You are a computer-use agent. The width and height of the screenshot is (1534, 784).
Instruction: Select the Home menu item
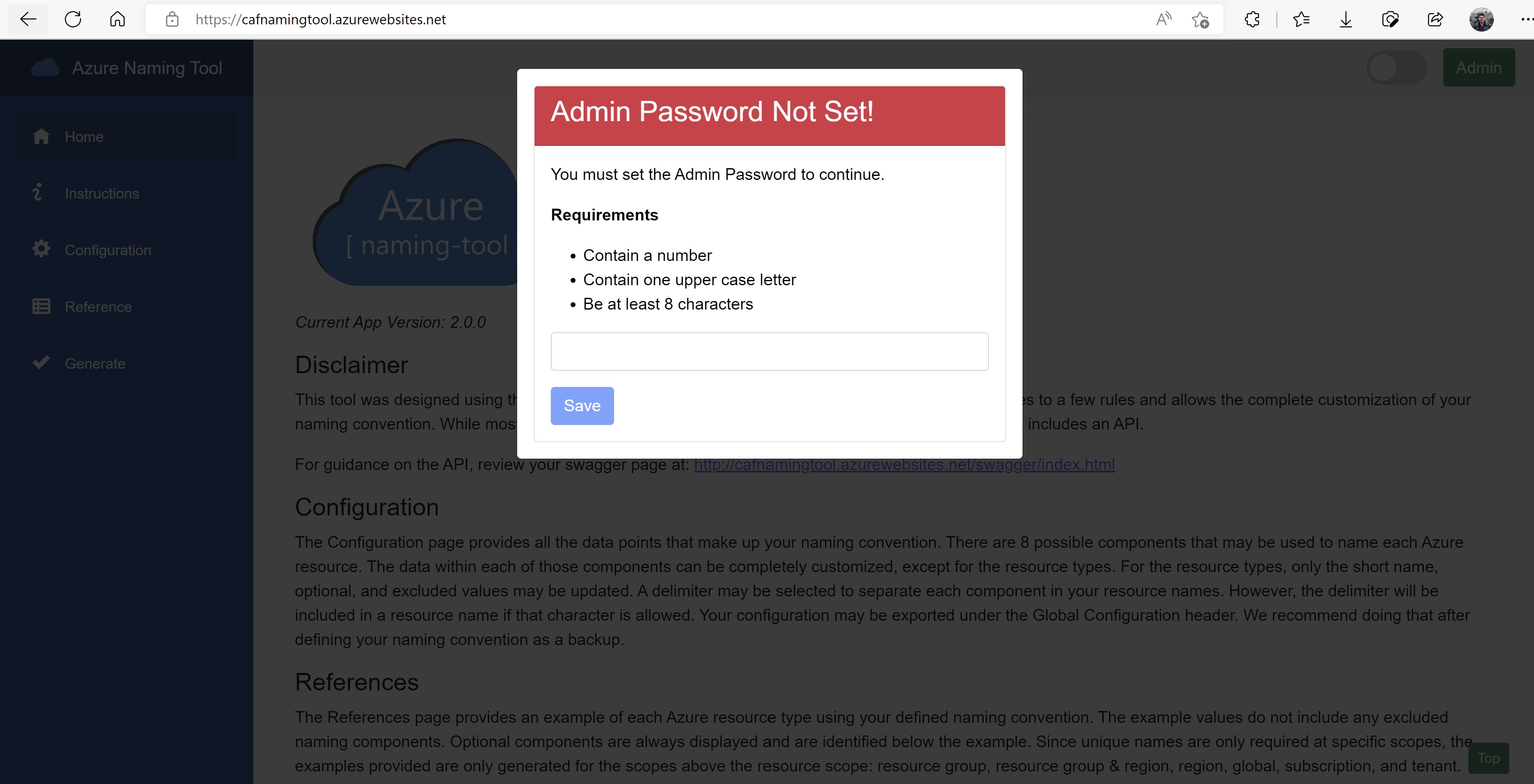pyautogui.click(x=84, y=137)
